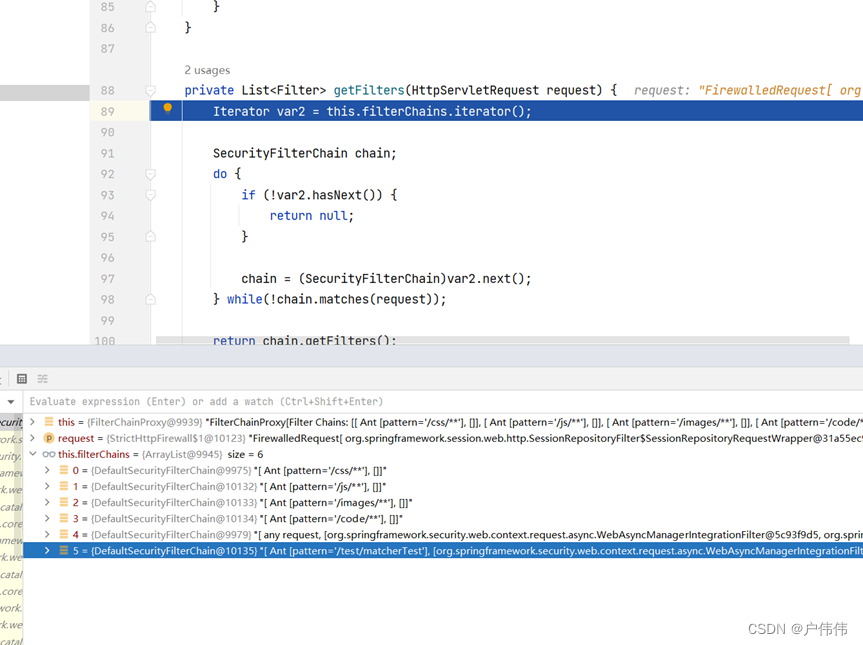The image size is (863, 645).
Task: Click the fold marker at line 93 if block
Action: [150, 195]
